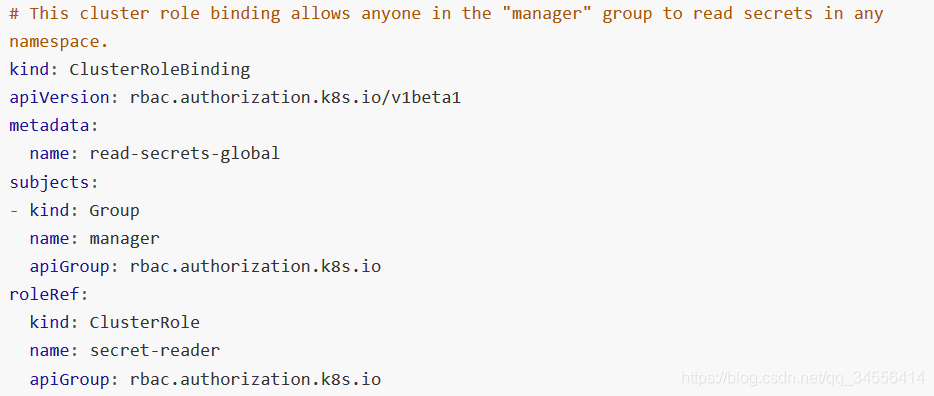Click the metadata key
The width and height of the screenshot is (934, 396).
[x=49, y=126]
